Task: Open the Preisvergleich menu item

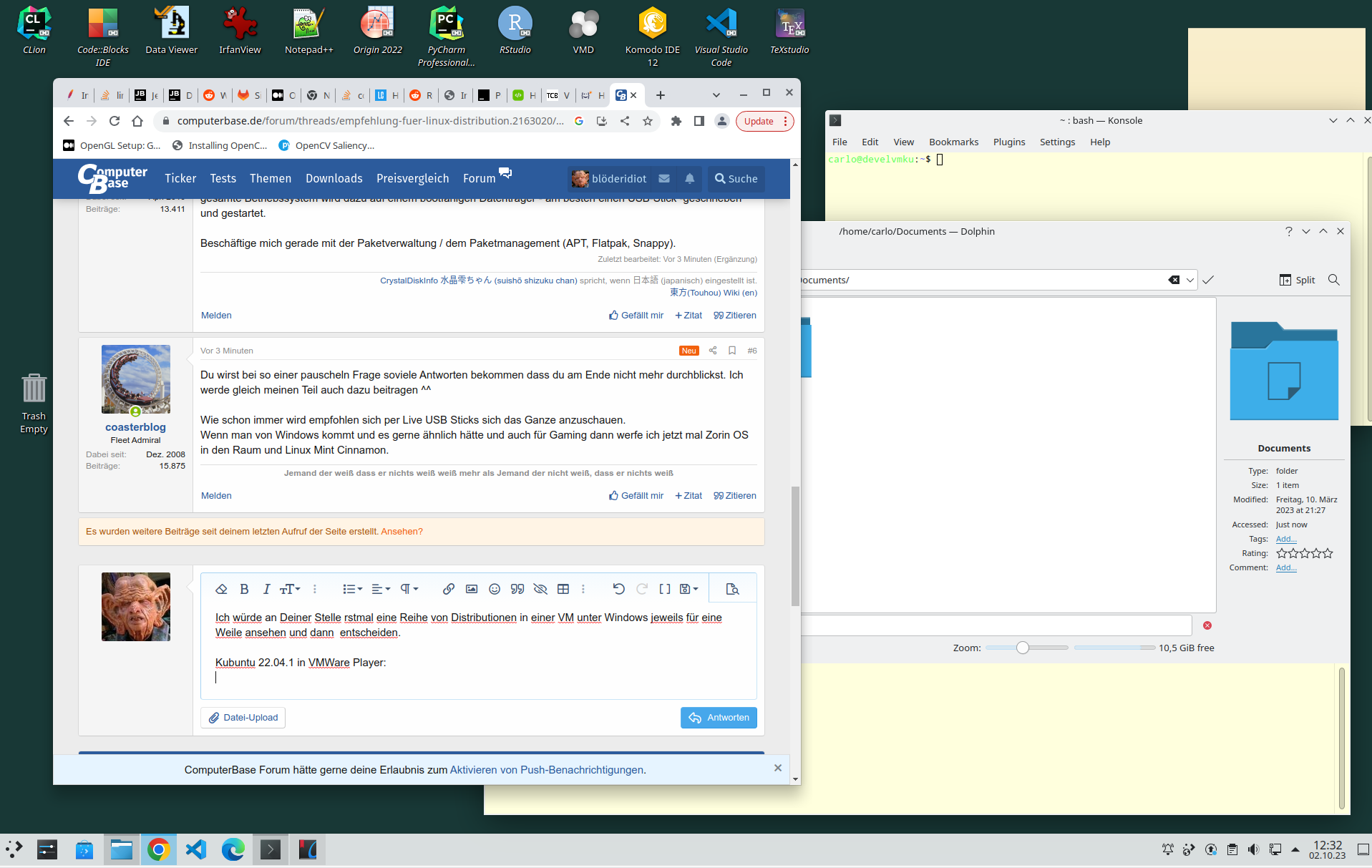Action: point(413,179)
